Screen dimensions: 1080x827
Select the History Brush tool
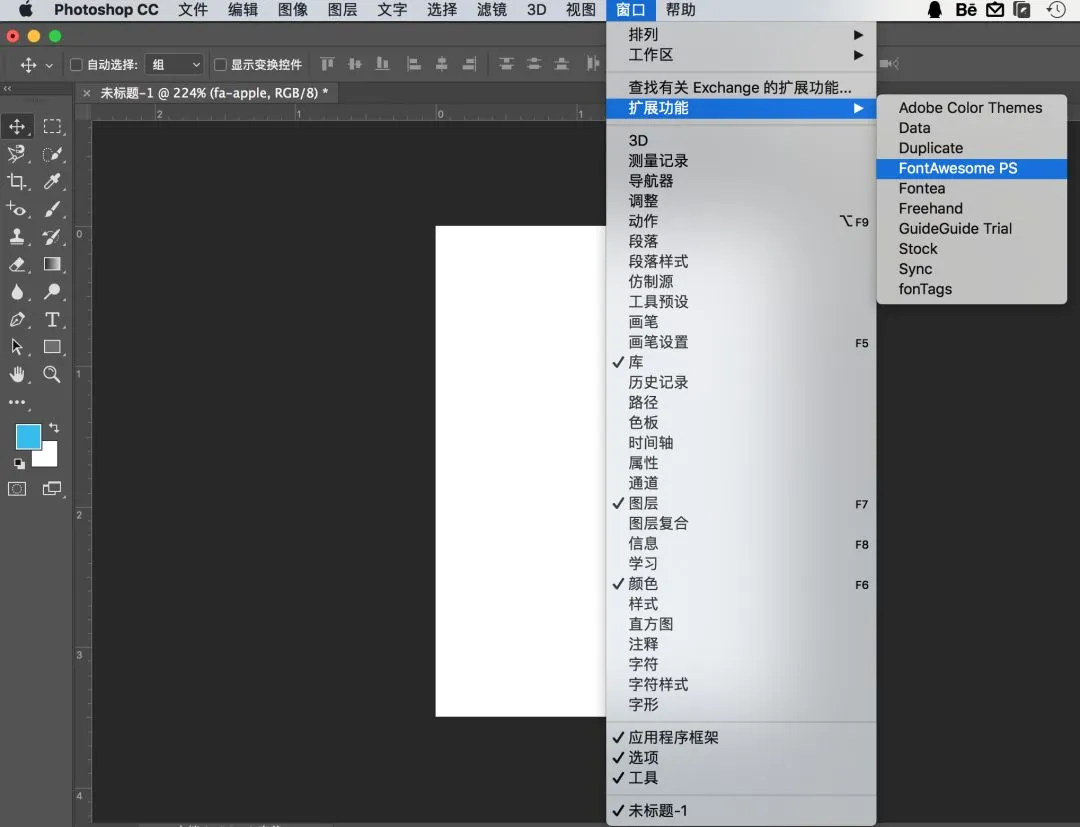(x=52, y=236)
